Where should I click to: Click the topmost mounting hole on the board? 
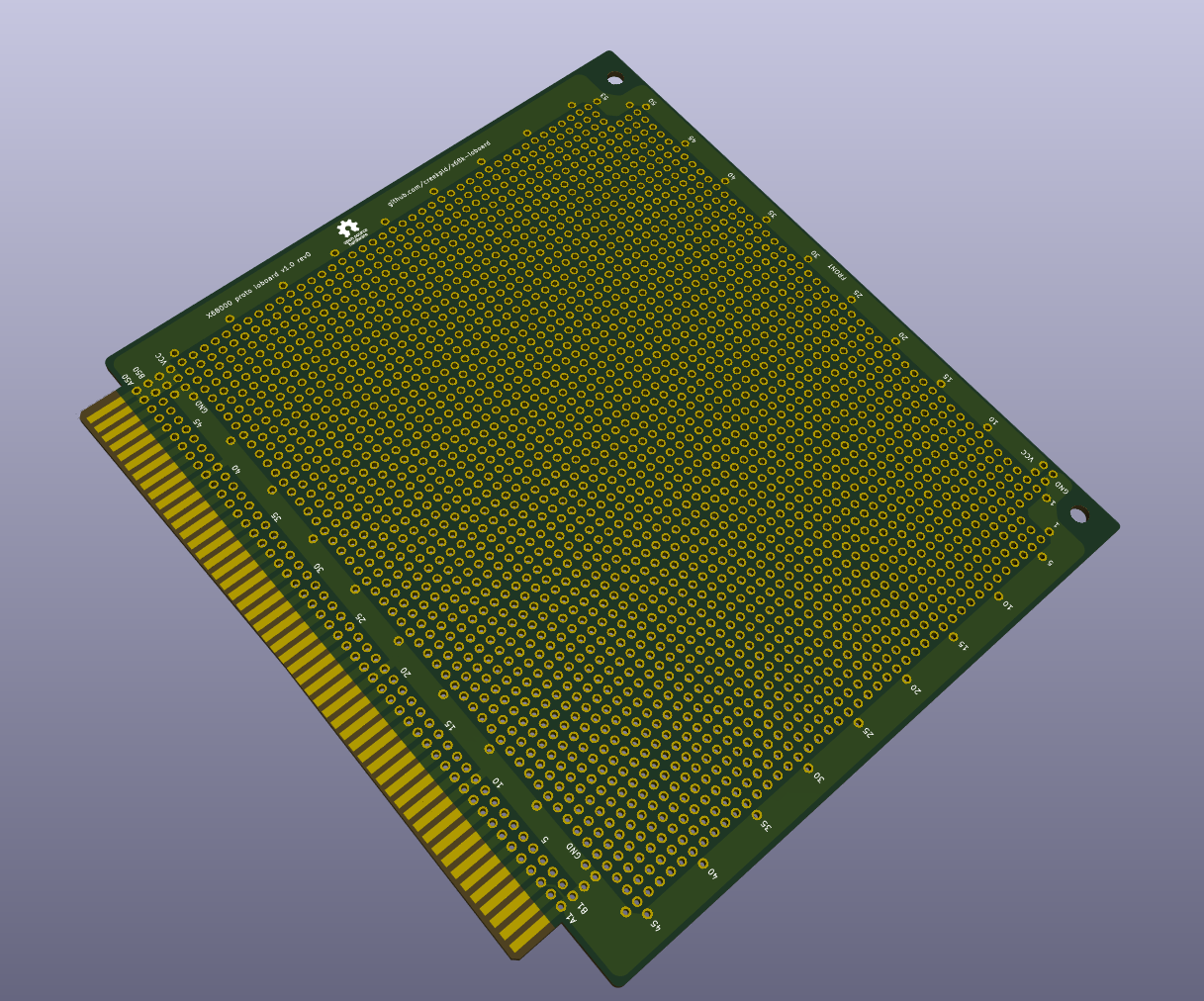614,80
